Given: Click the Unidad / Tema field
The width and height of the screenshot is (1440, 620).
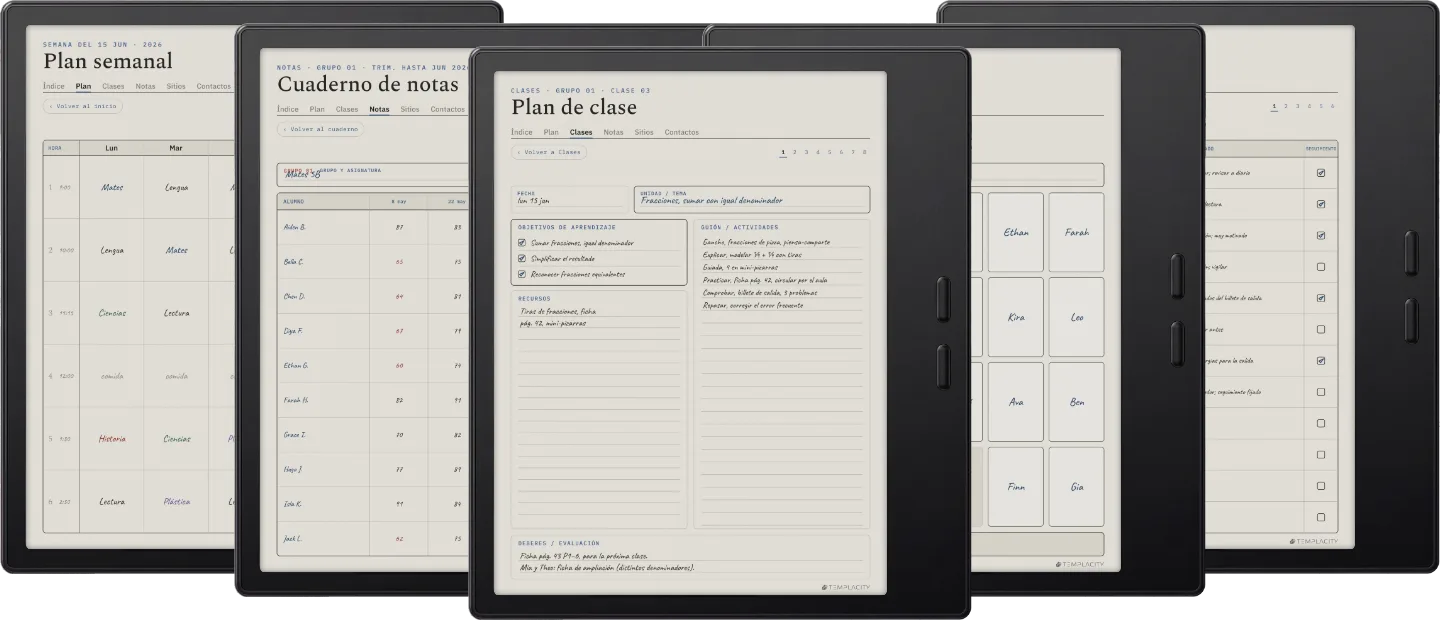Looking at the screenshot, I should [752, 198].
